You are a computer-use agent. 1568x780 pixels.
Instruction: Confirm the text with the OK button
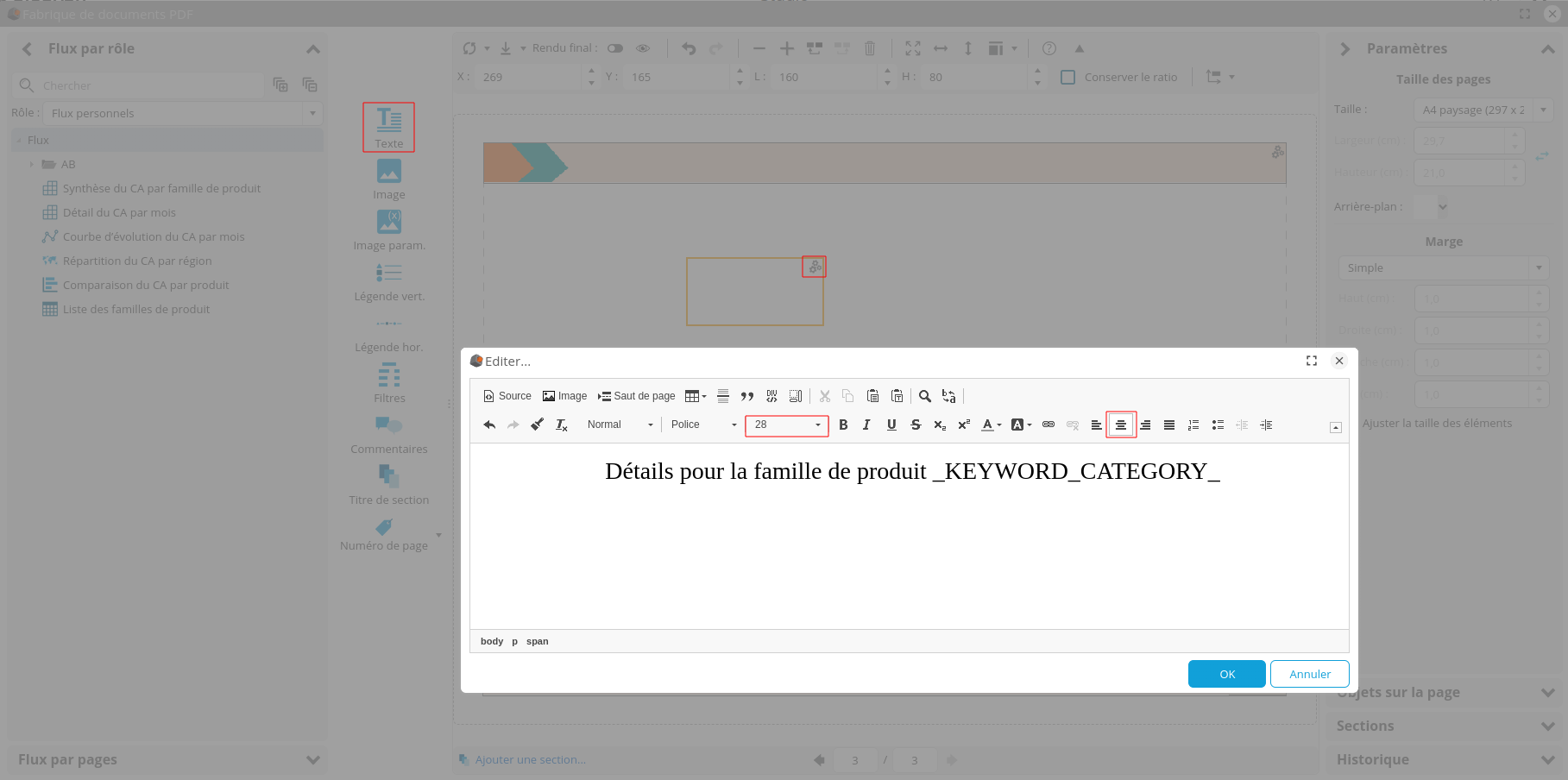tap(1227, 674)
